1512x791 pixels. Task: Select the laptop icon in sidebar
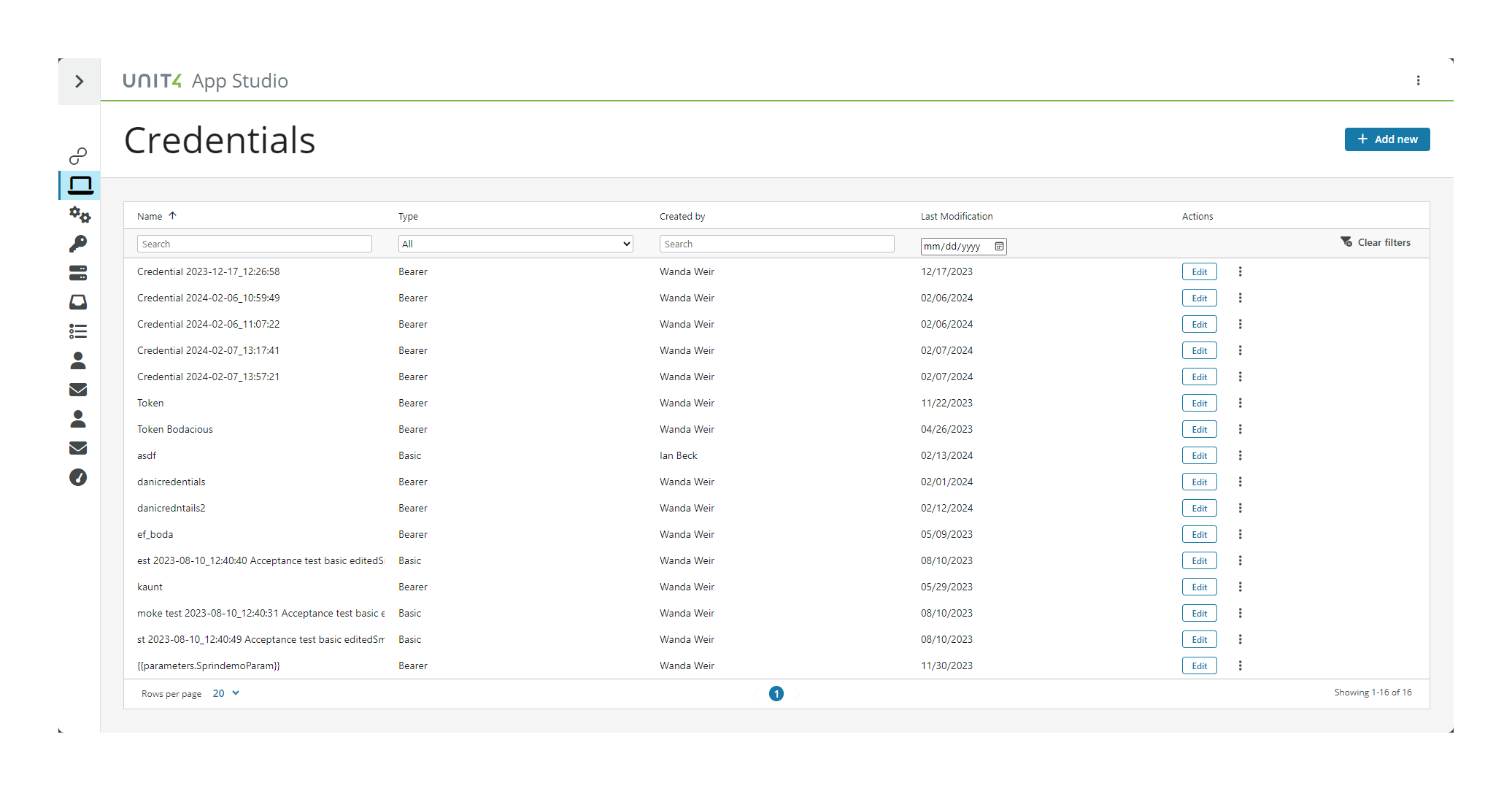point(80,185)
